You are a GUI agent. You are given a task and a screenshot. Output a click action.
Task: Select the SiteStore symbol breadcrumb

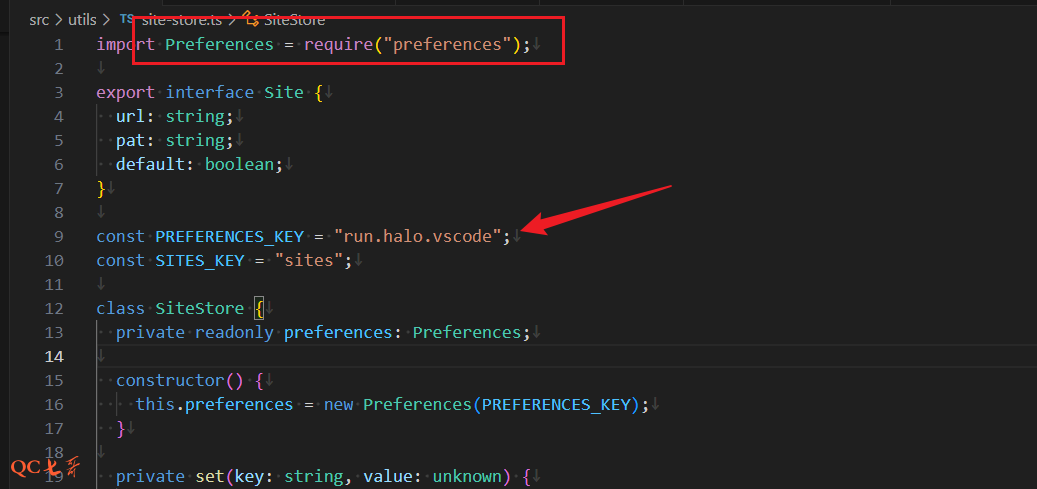(x=294, y=19)
